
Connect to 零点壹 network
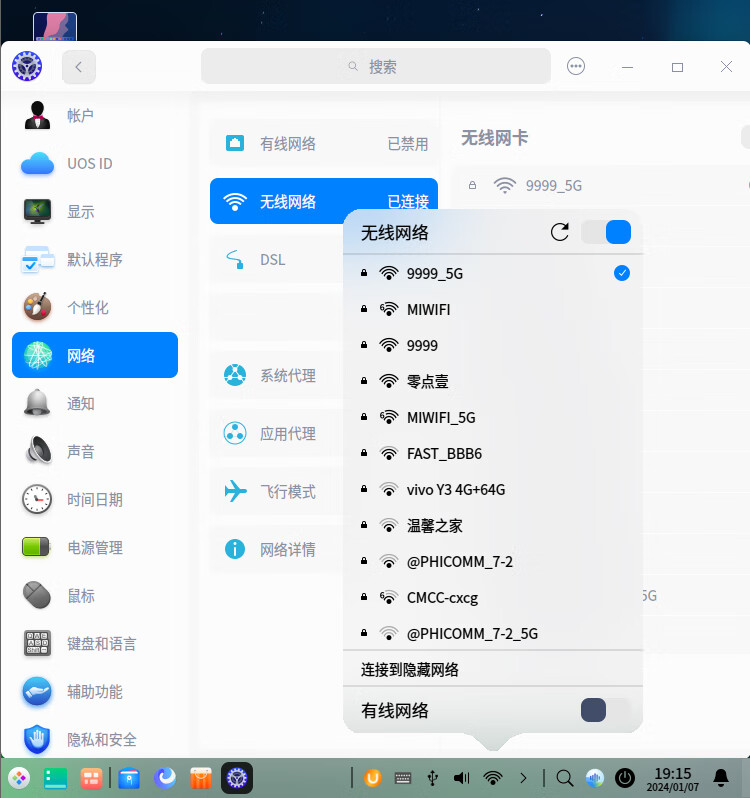[493, 381]
